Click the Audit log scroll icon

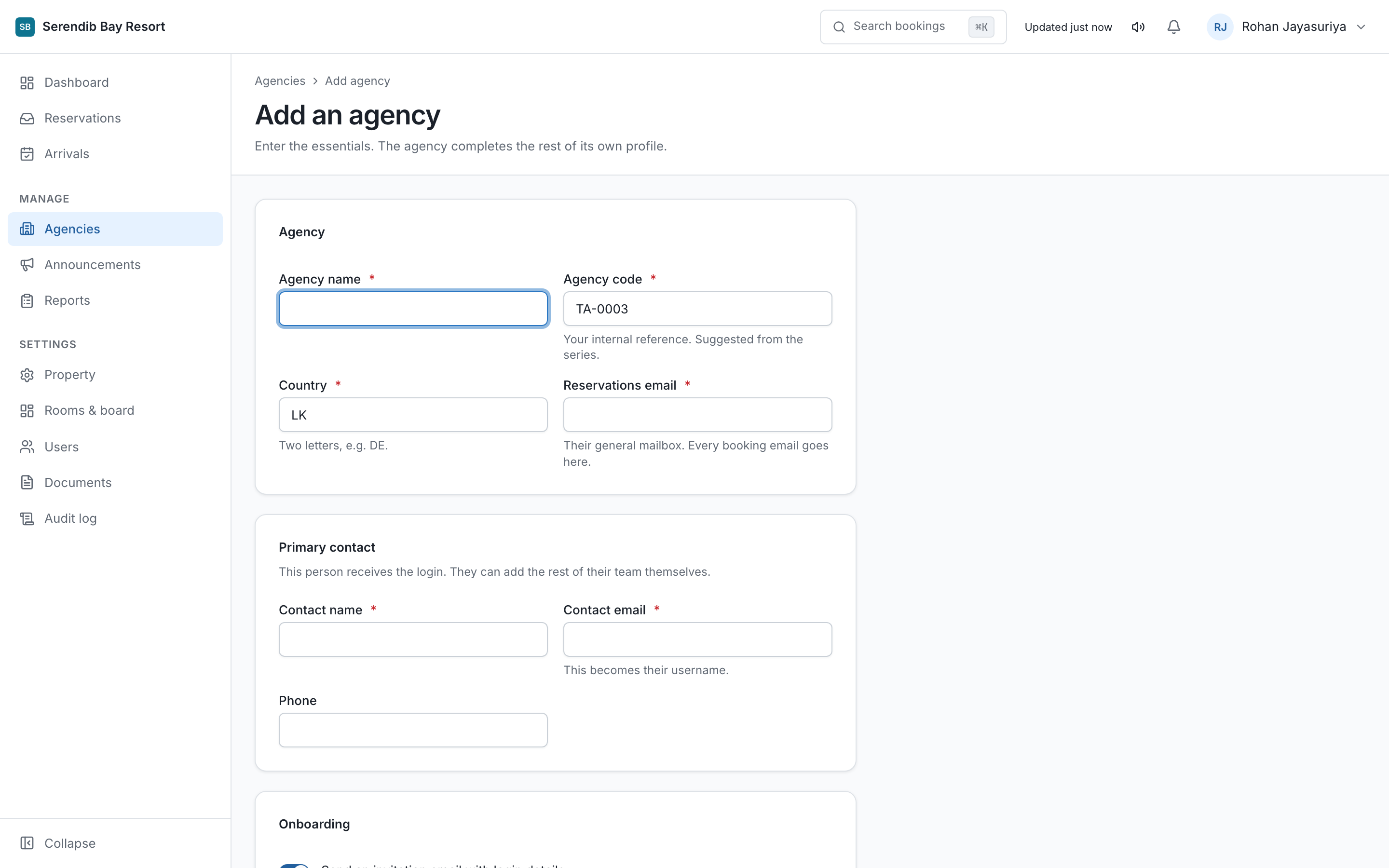(27, 518)
